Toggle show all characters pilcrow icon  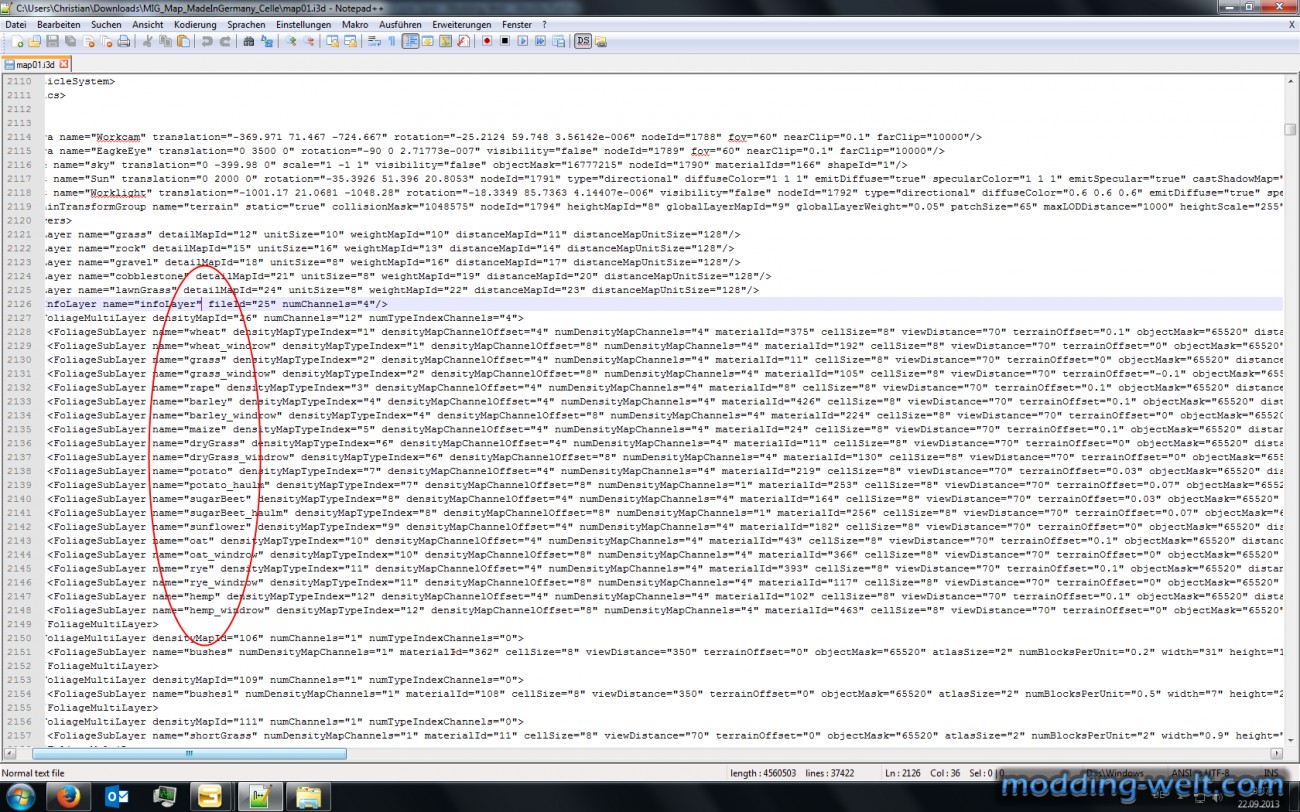coord(392,42)
